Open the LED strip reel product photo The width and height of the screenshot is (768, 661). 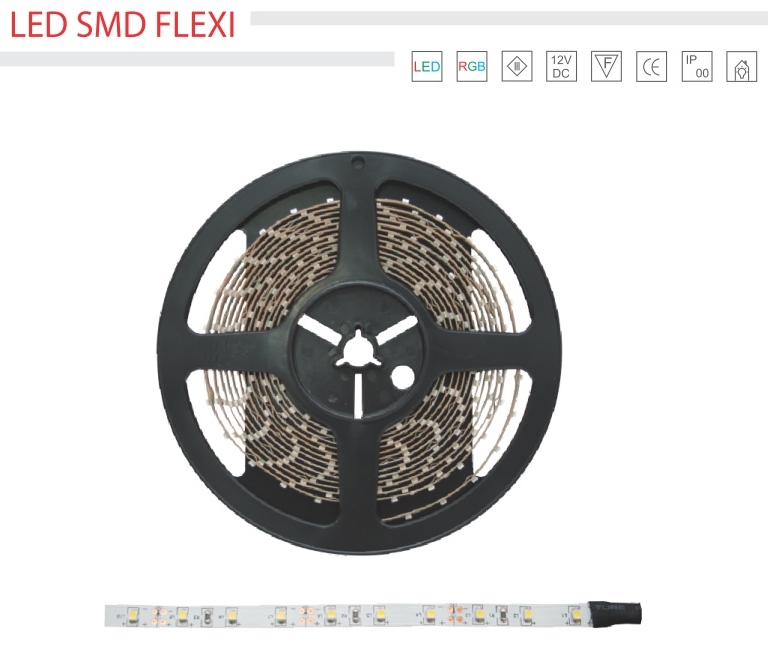[x=359, y=353]
